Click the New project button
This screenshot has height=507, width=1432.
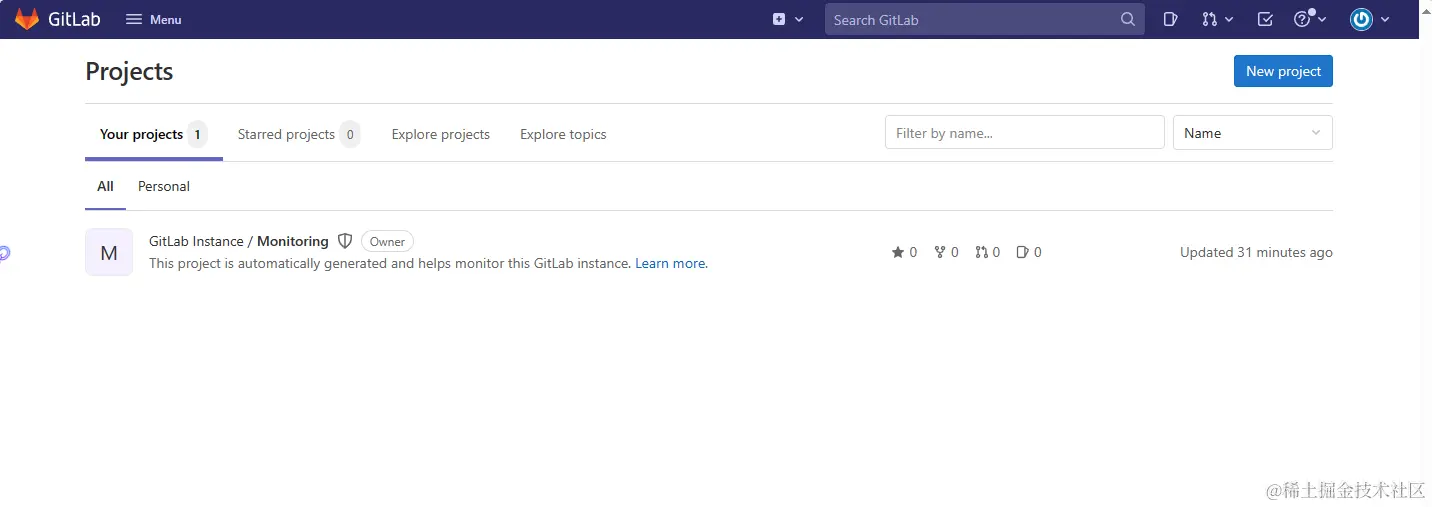1283,71
